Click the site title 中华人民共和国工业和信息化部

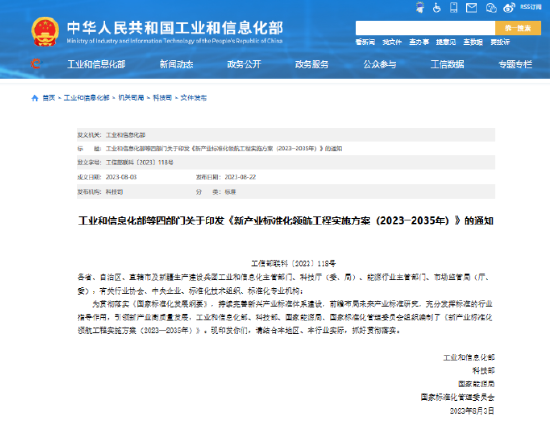pyautogui.click(x=175, y=28)
